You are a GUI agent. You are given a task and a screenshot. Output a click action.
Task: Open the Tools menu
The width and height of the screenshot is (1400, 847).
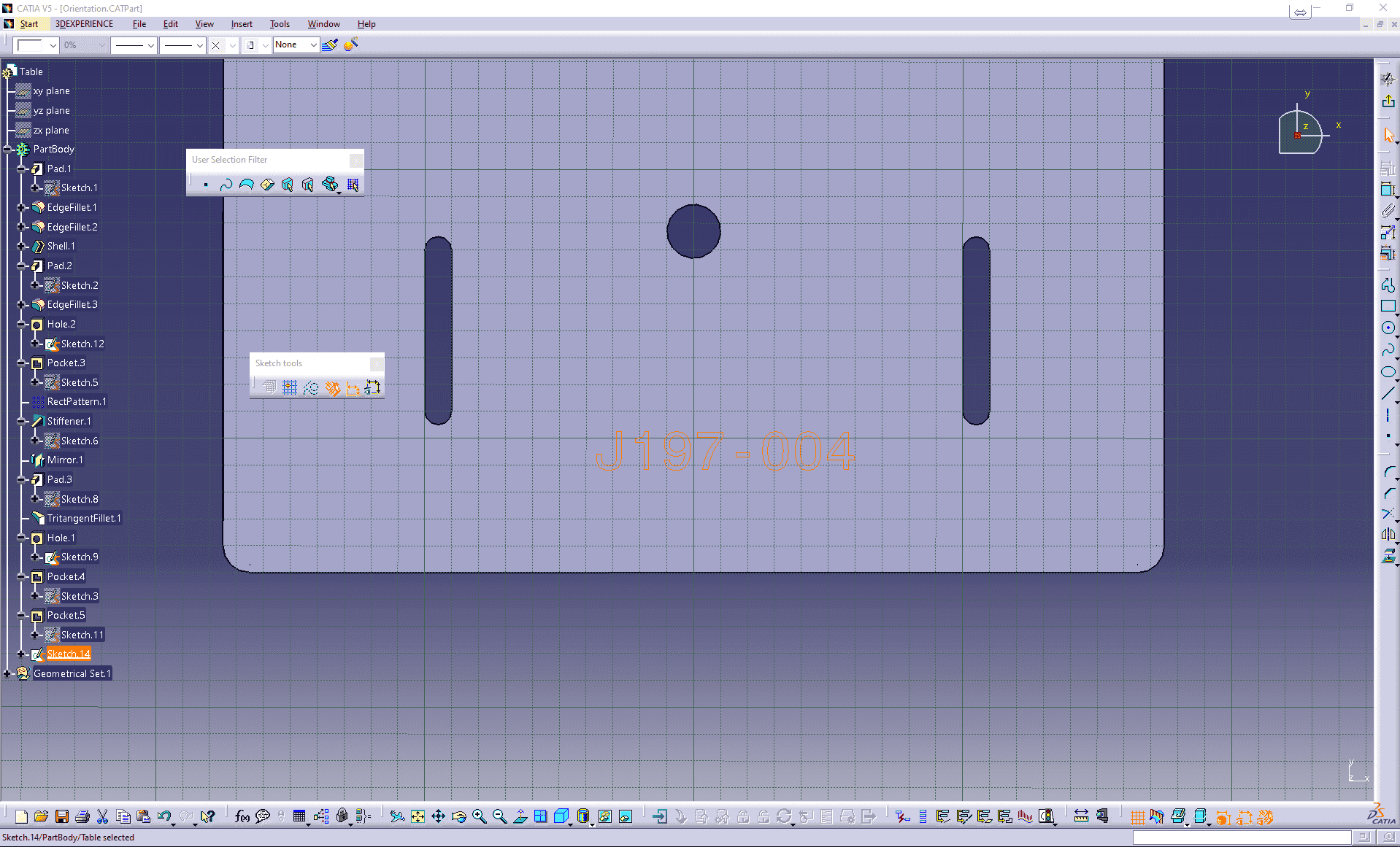coord(280,24)
